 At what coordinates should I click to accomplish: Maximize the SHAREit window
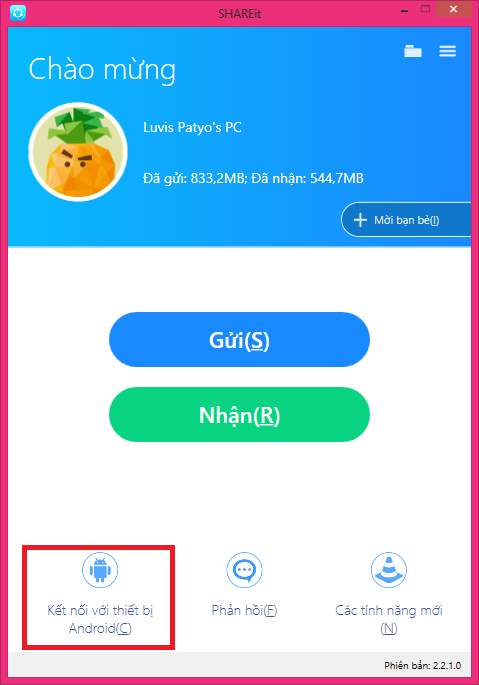tap(425, 9)
